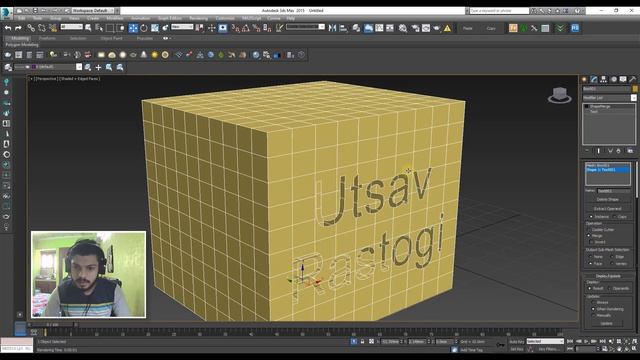
Task: Click the orange FF toolbar icon
Action: pyautogui.click(x=513, y=28)
